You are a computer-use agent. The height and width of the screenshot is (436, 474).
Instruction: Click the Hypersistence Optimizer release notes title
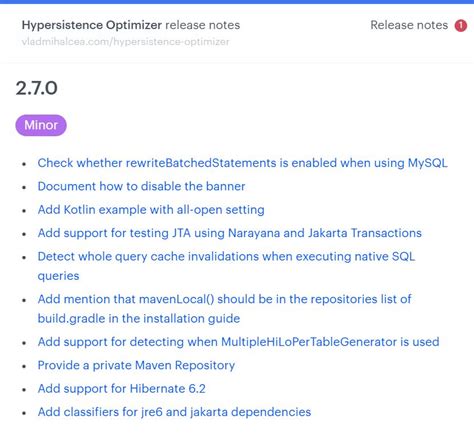tap(131, 25)
